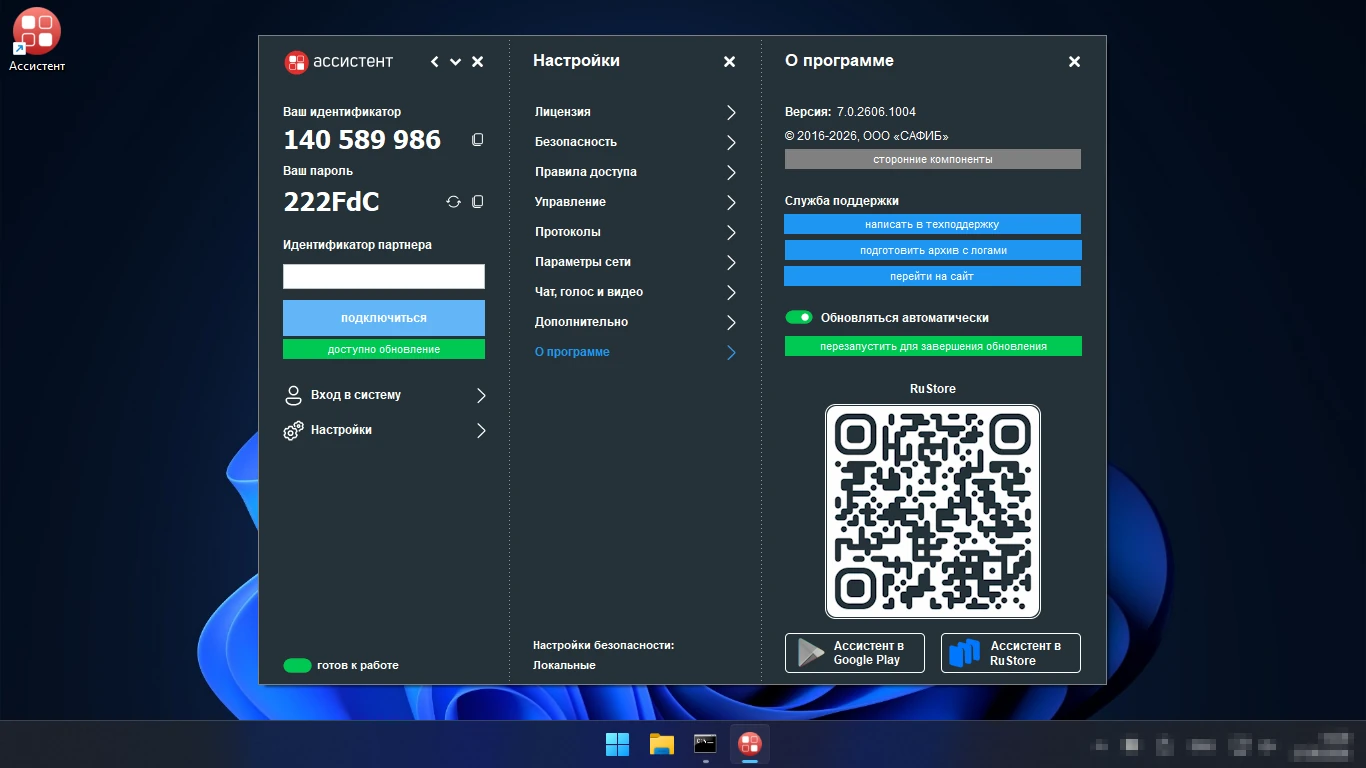Click the доступно обновление button
Screen dimensions: 1366x768
[x=384, y=349]
